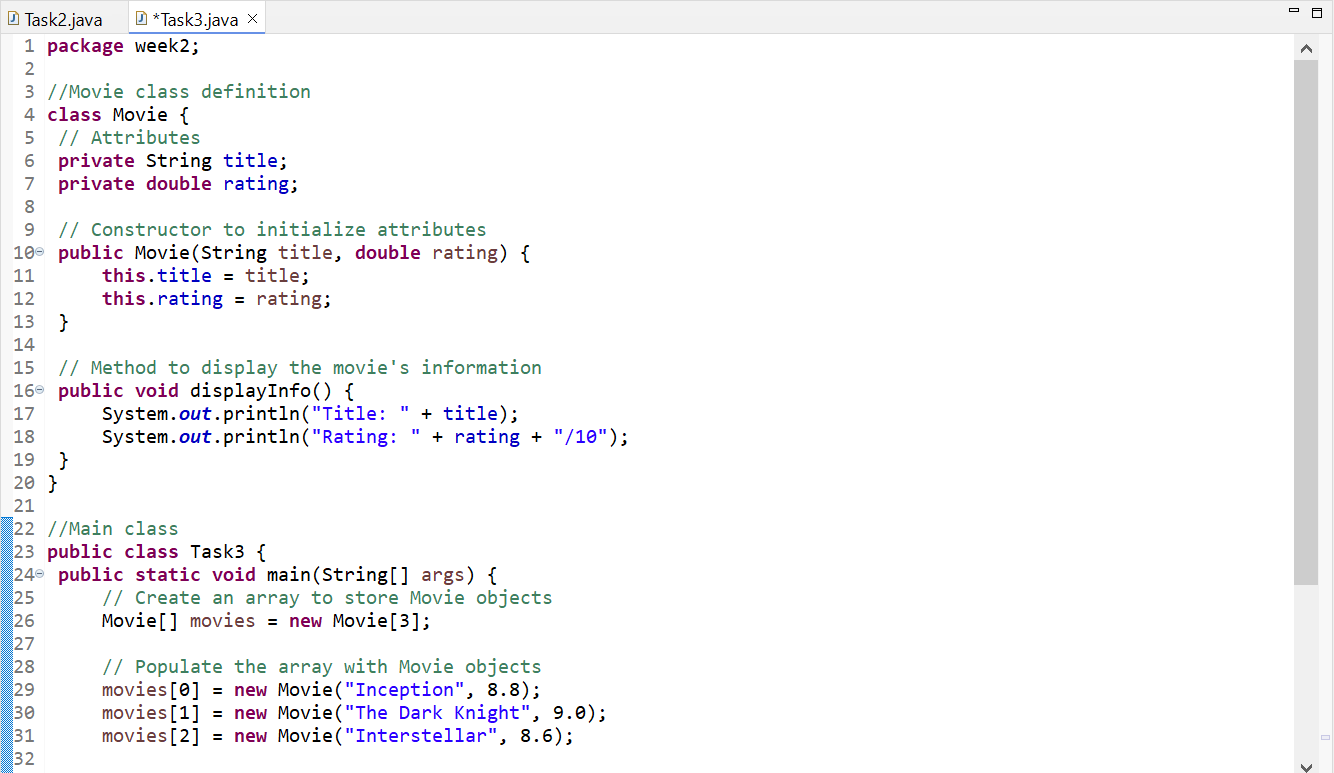Click the editor's vertical scrollbar thumb
Image resolution: width=1334 pixels, height=773 pixels.
click(x=1306, y=322)
